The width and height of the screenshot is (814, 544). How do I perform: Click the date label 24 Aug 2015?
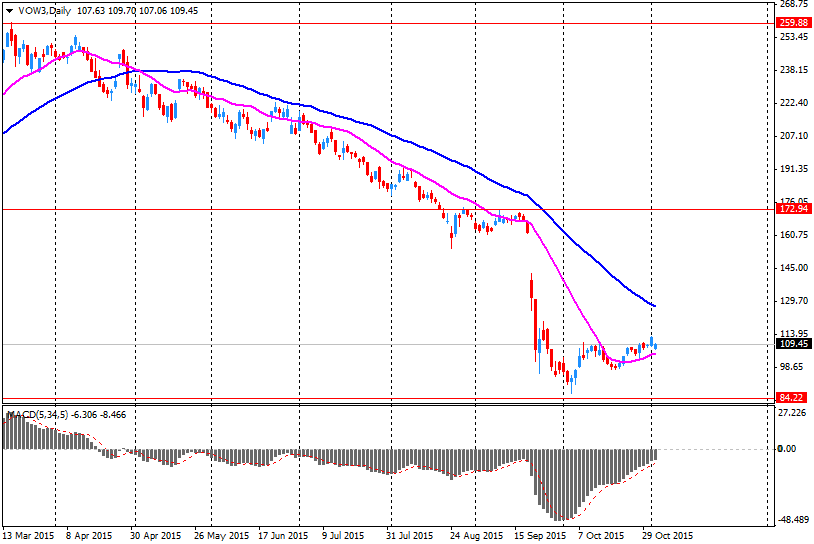click(x=477, y=535)
